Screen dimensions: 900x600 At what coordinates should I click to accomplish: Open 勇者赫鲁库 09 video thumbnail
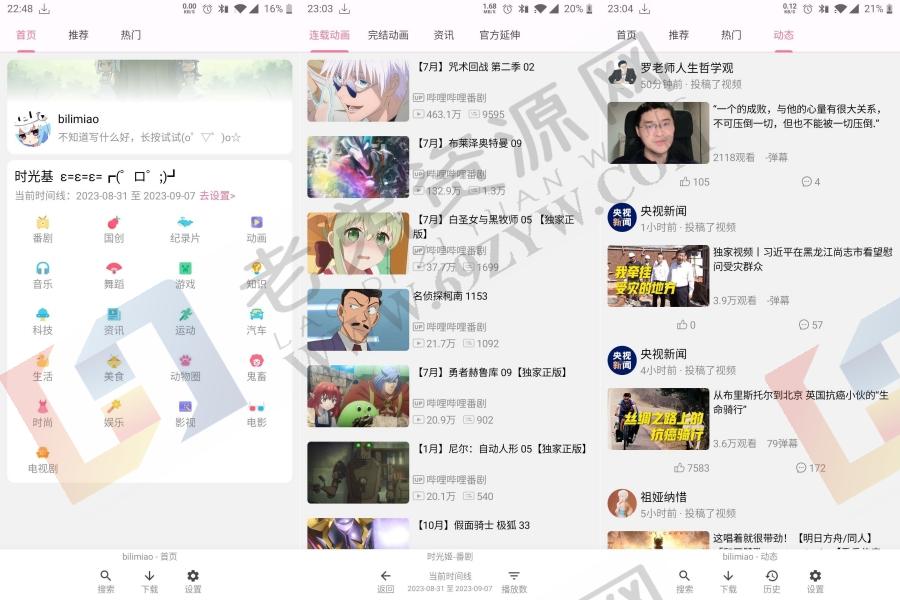point(358,396)
